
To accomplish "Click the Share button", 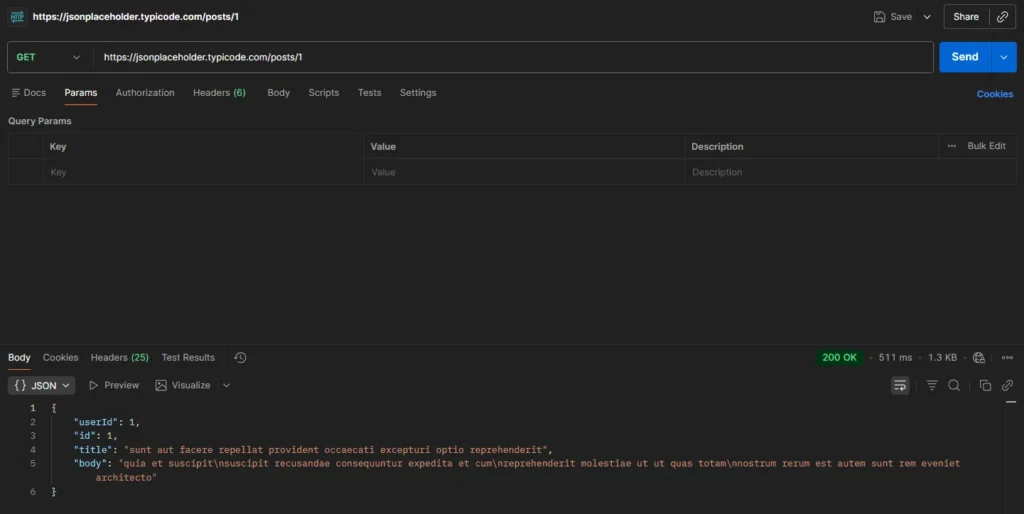I will 966,17.
